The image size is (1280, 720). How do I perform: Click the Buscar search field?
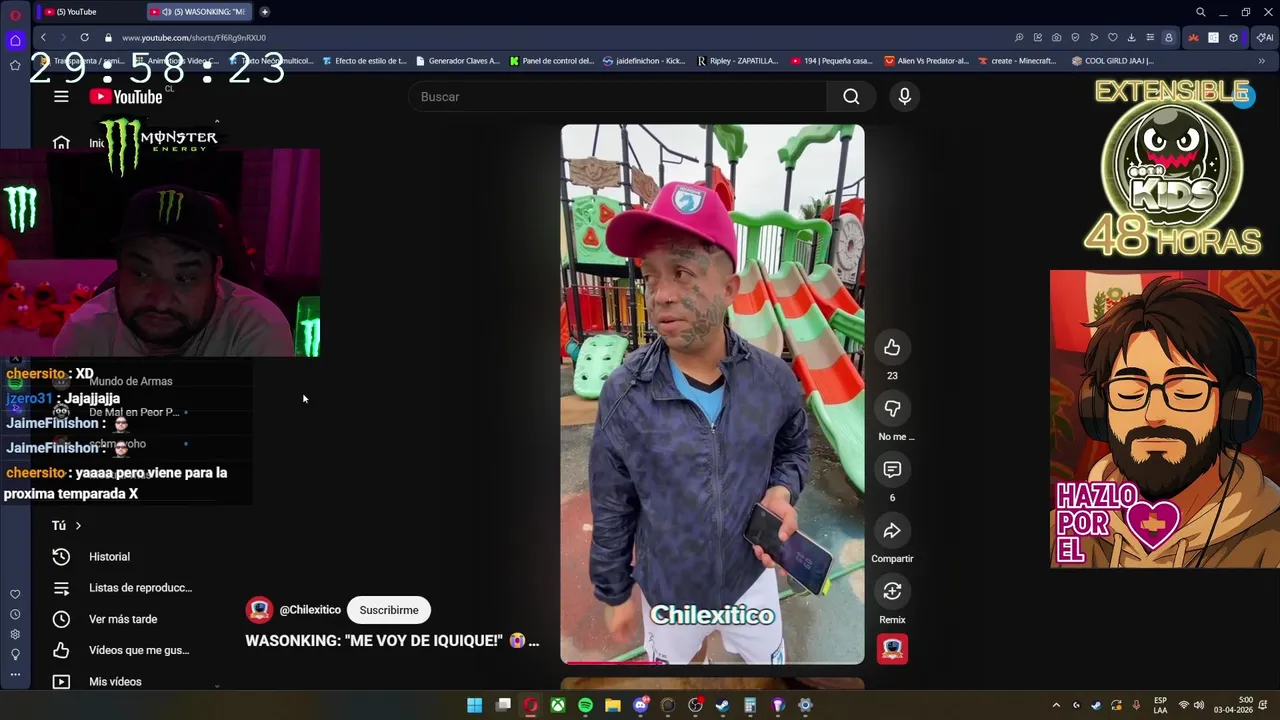coord(617,96)
